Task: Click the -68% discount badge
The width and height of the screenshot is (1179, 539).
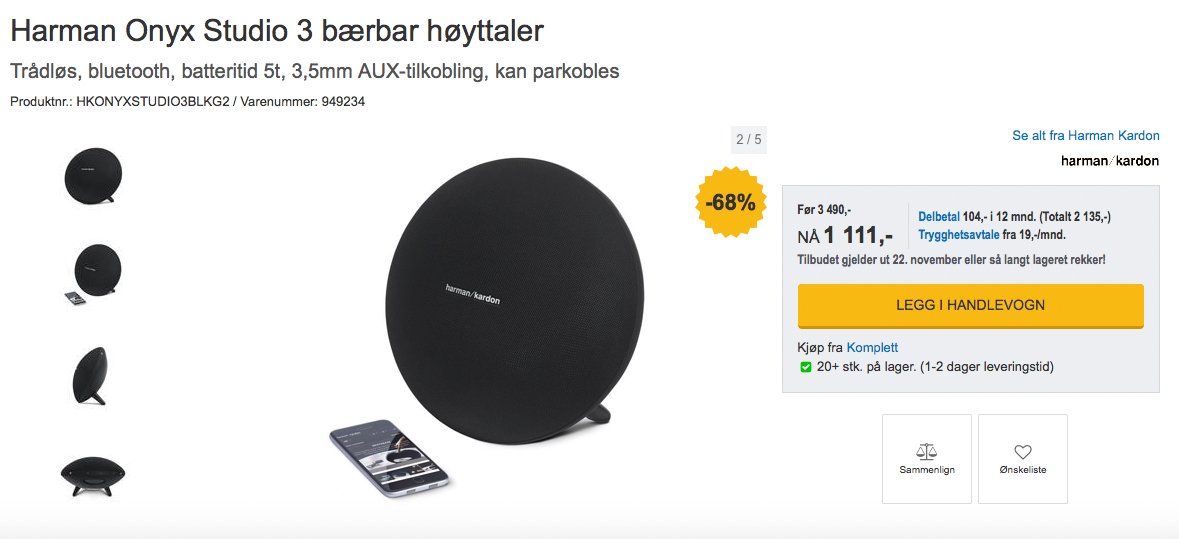Action: [731, 203]
